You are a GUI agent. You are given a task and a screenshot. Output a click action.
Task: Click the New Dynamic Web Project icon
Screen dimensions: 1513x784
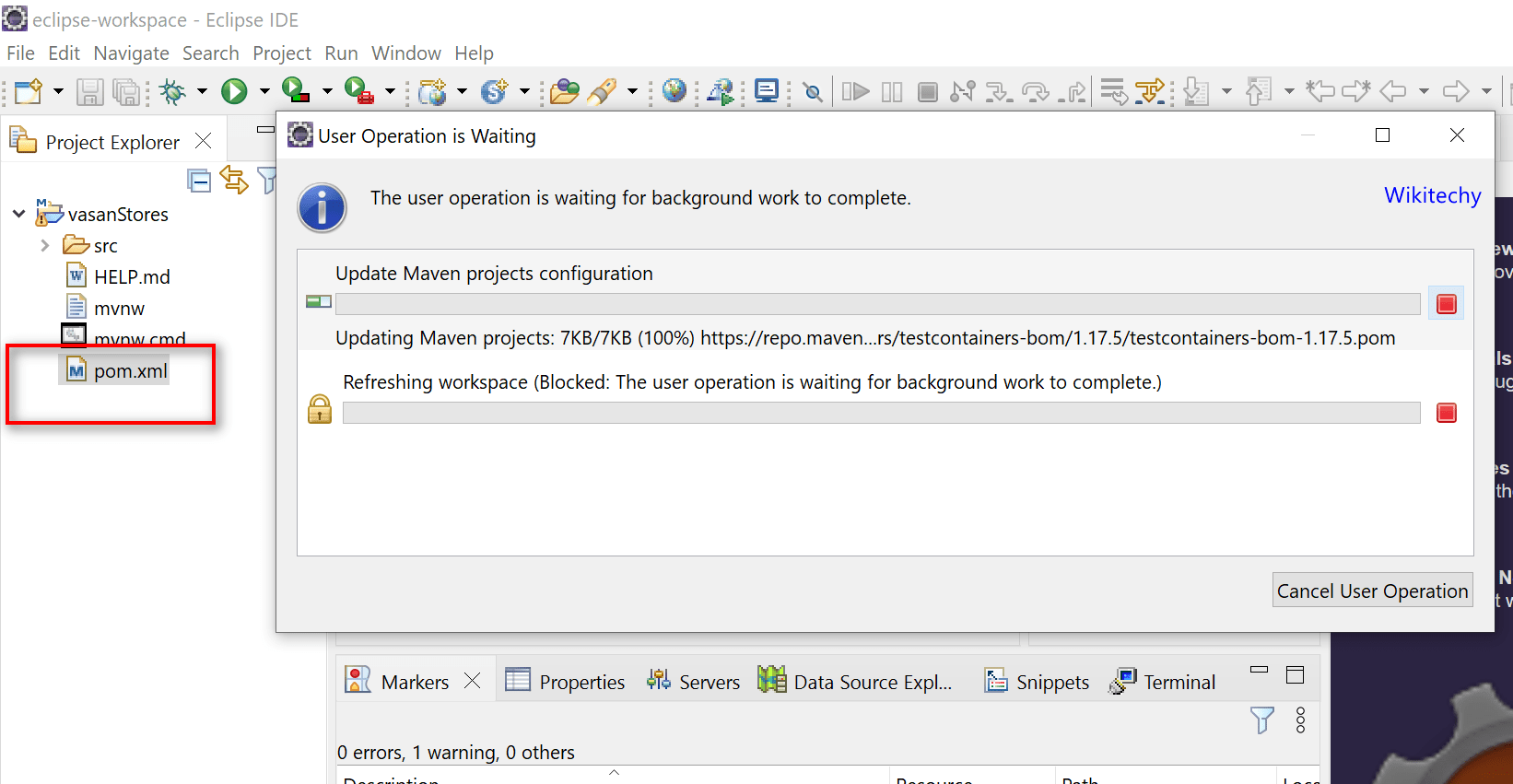(432, 91)
